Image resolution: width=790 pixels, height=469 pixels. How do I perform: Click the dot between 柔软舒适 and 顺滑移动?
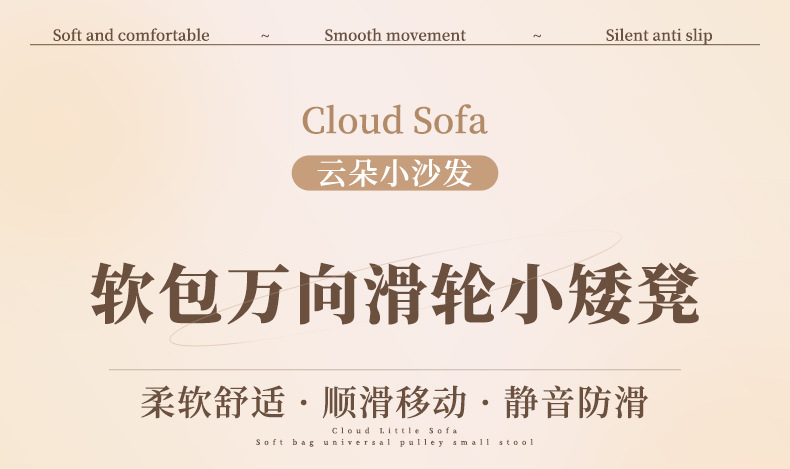(x=303, y=403)
